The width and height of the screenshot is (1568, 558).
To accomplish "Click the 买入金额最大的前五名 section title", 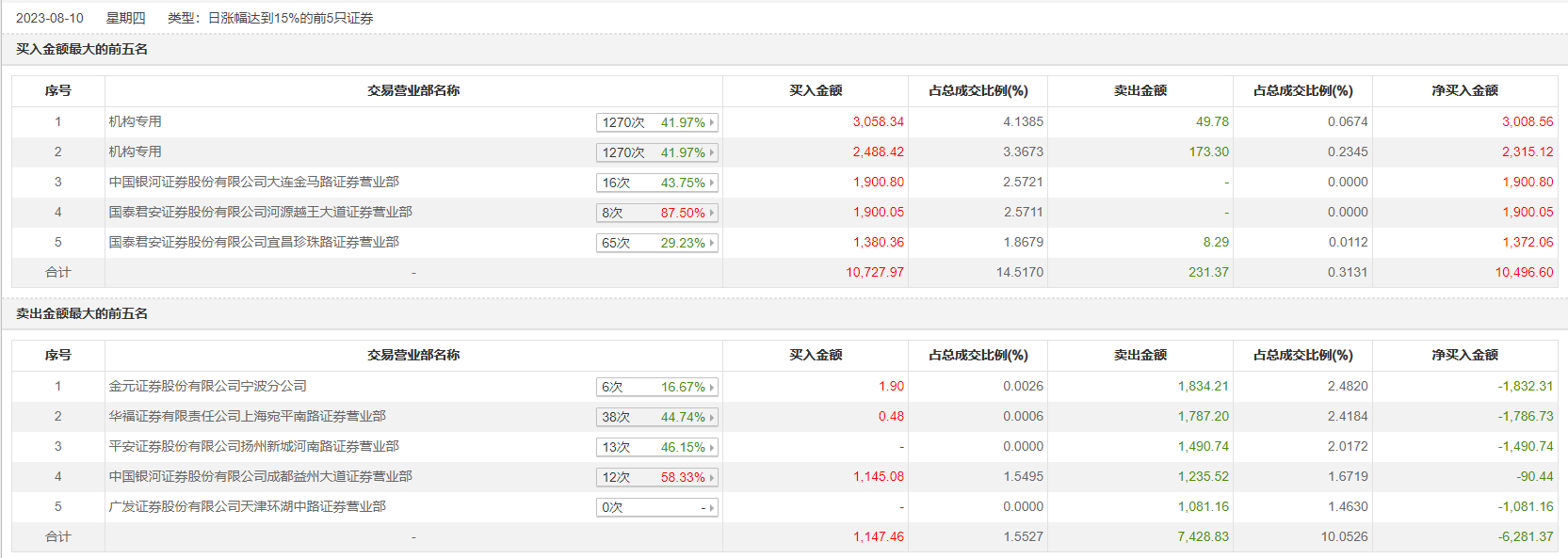I will [x=82, y=49].
